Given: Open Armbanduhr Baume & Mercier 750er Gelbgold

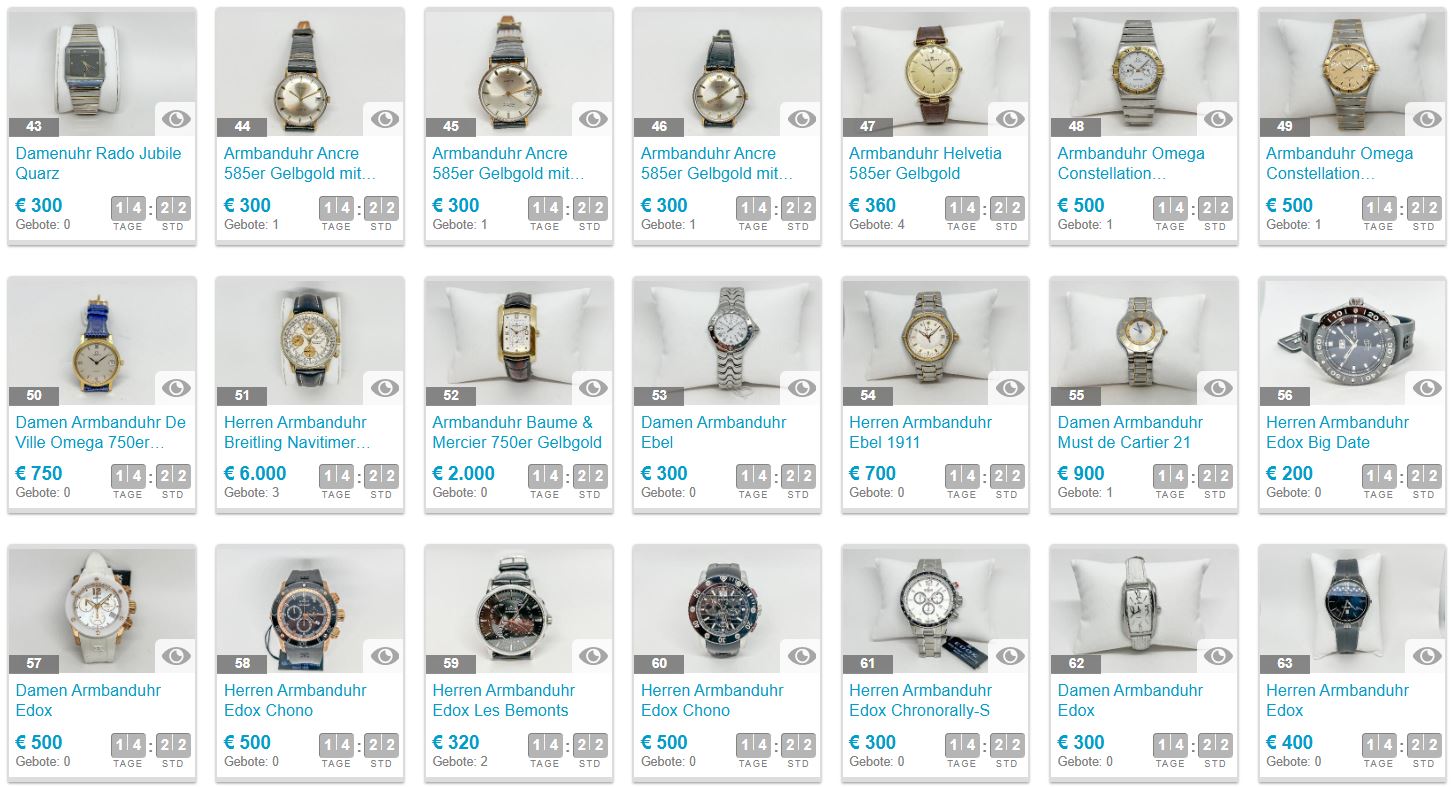Looking at the screenshot, I should [517, 432].
